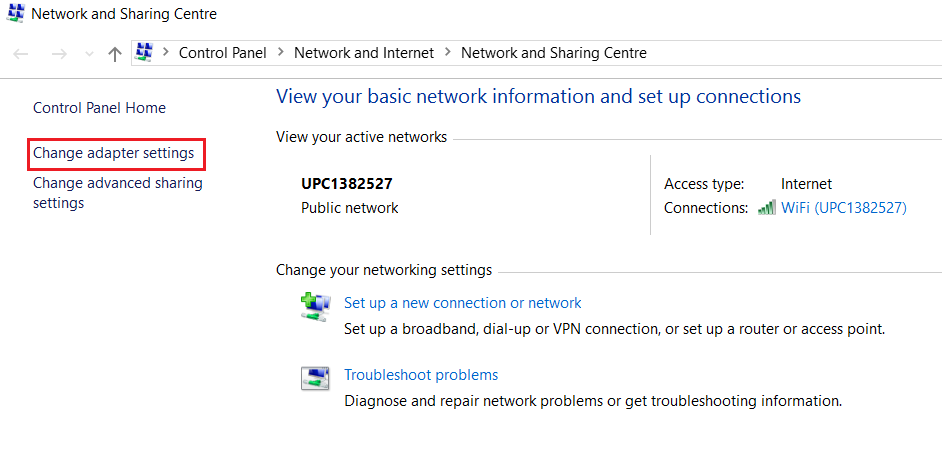Click the Troubleshoot problems icon

click(315, 378)
